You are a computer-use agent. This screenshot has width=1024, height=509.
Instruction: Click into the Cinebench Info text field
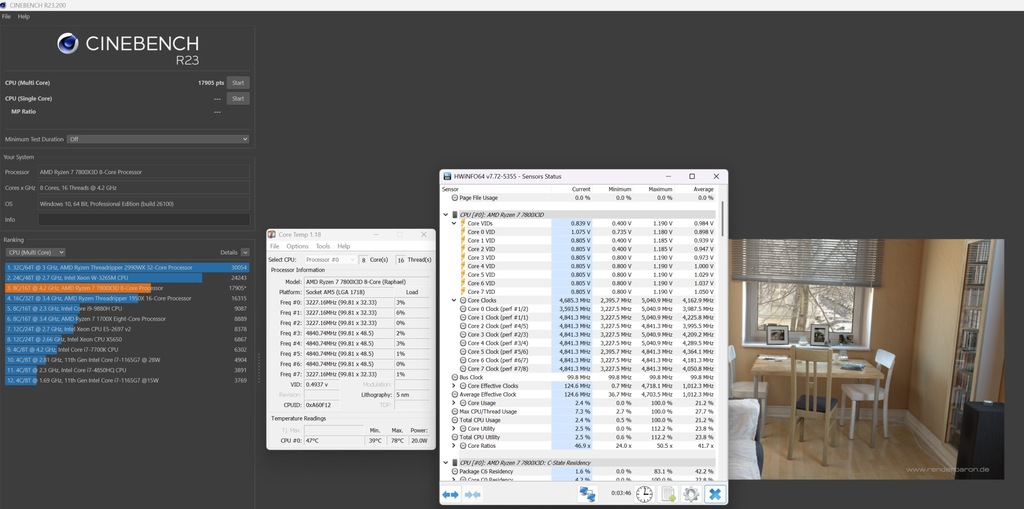click(x=144, y=220)
